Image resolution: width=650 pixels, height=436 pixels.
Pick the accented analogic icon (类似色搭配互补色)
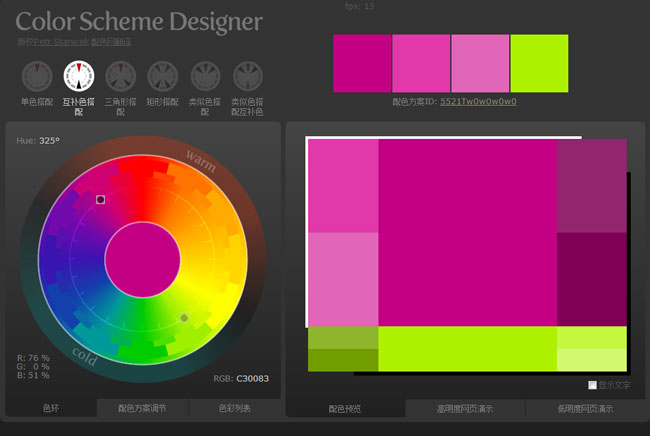tap(247, 76)
